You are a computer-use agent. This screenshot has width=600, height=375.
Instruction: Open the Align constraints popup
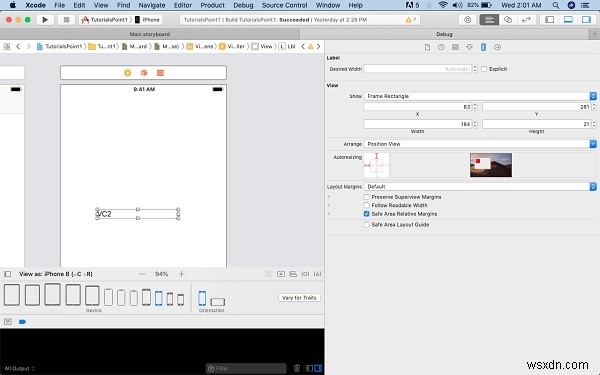coord(293,274)
